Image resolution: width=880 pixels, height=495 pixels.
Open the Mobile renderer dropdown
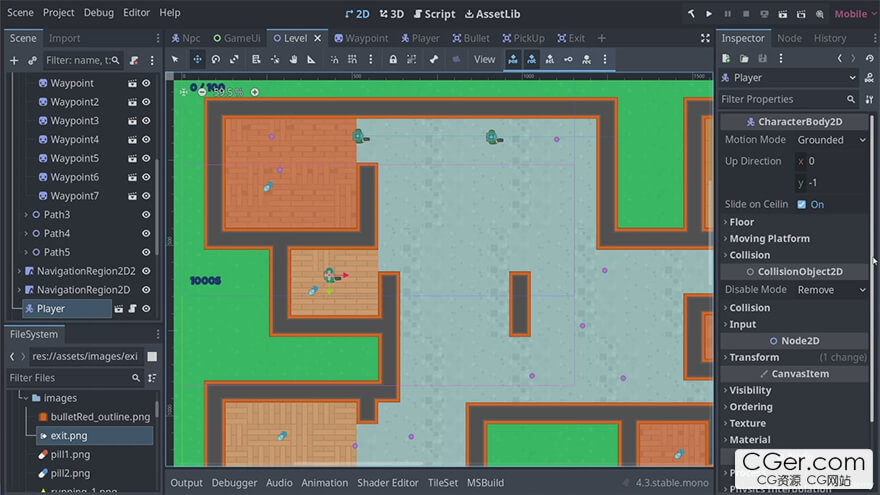(x=855, y=14)
